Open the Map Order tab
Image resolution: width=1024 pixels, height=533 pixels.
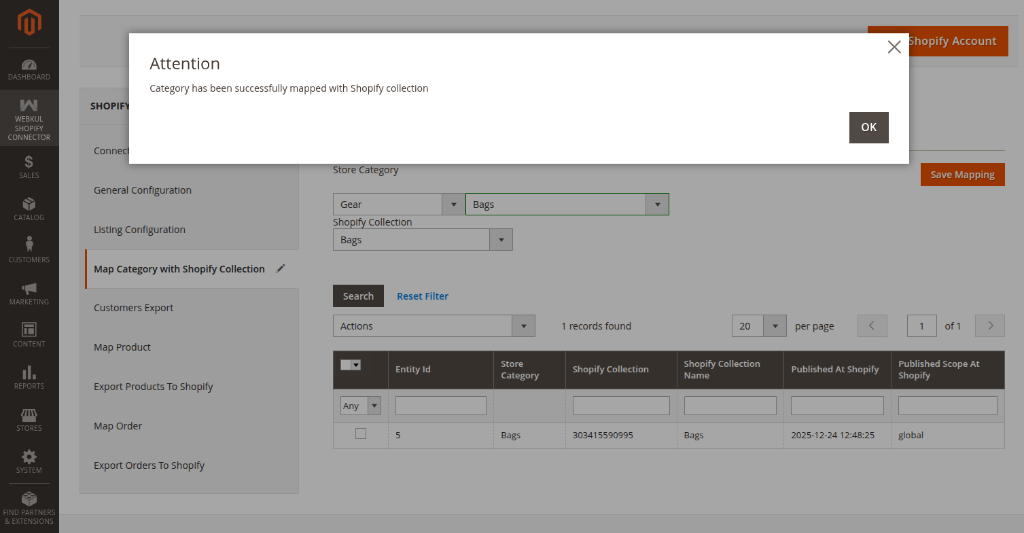click(x=118, y=426)
